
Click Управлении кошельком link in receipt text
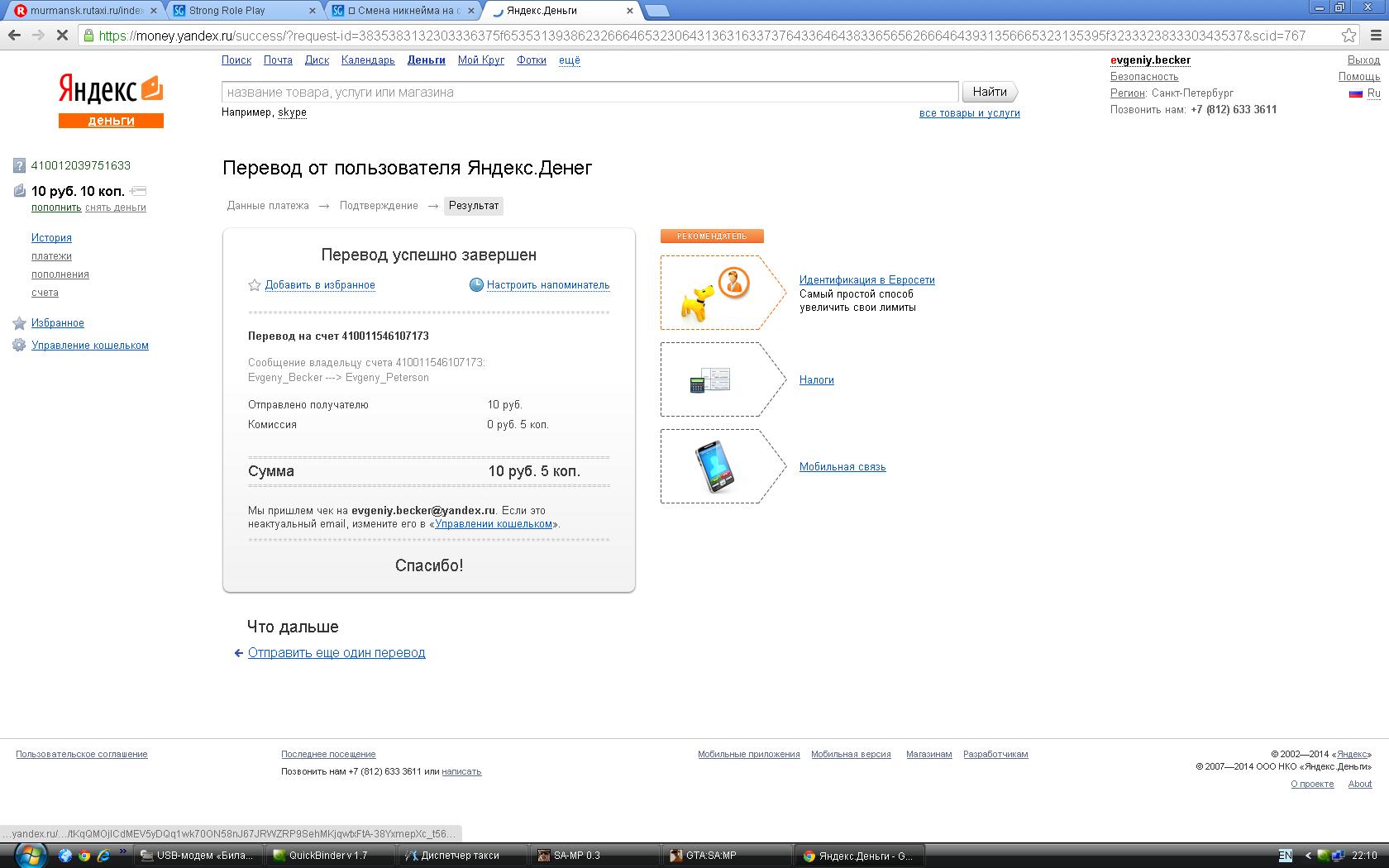(x=494, y=524)
